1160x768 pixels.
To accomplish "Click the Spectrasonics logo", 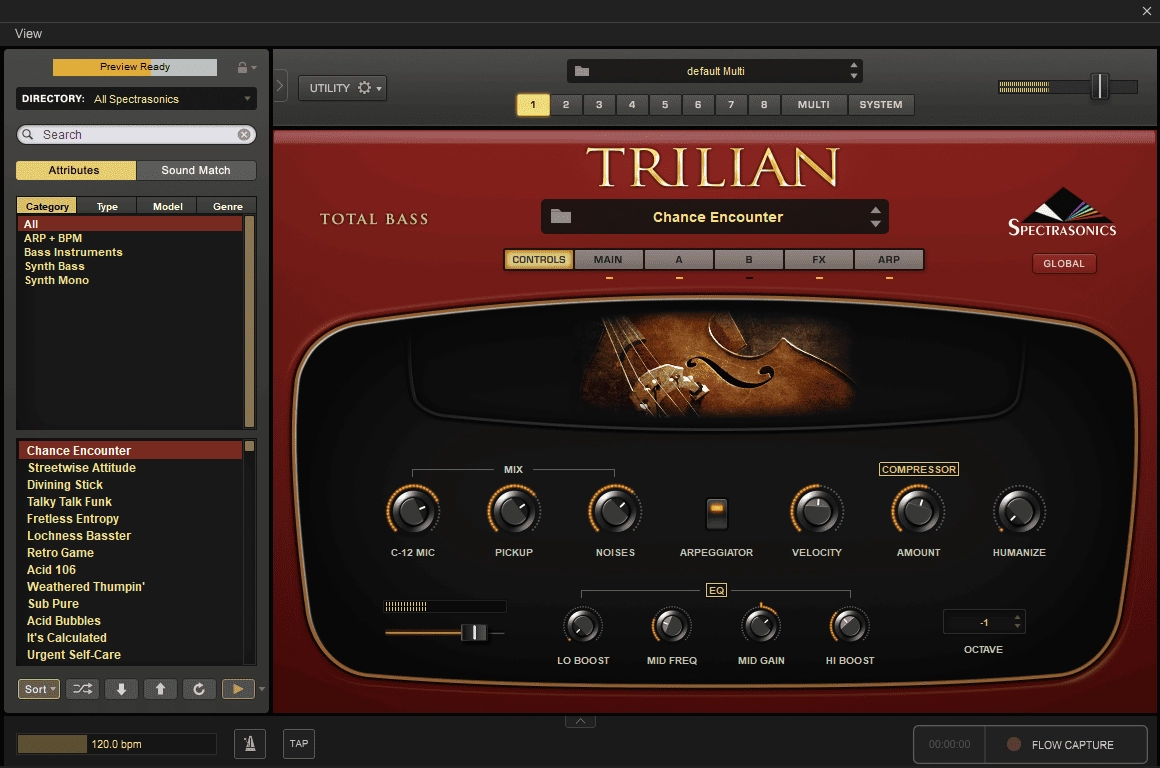I will (x=1062, y=212).
